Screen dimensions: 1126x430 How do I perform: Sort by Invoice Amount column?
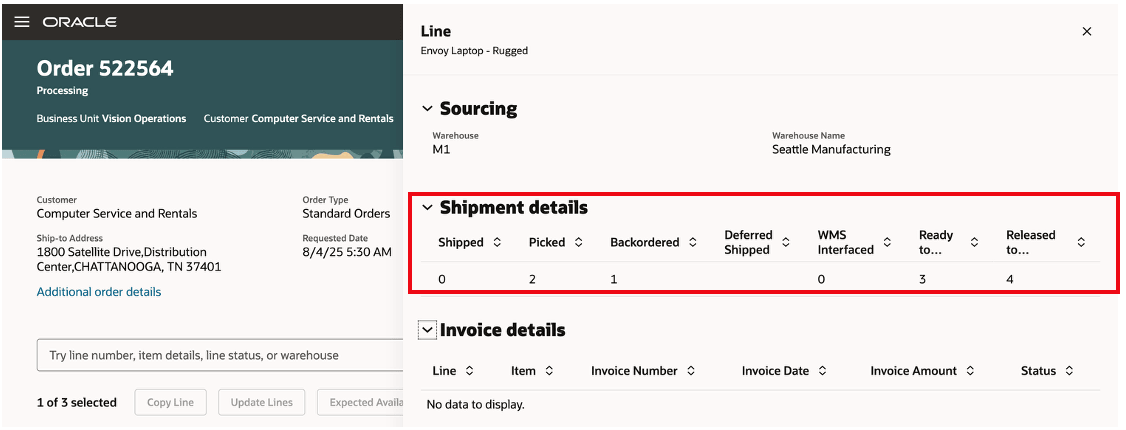coord(970,371)
